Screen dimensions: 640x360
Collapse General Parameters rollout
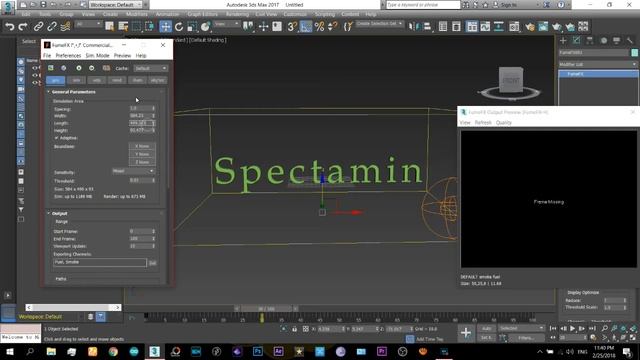coord(73,92)
